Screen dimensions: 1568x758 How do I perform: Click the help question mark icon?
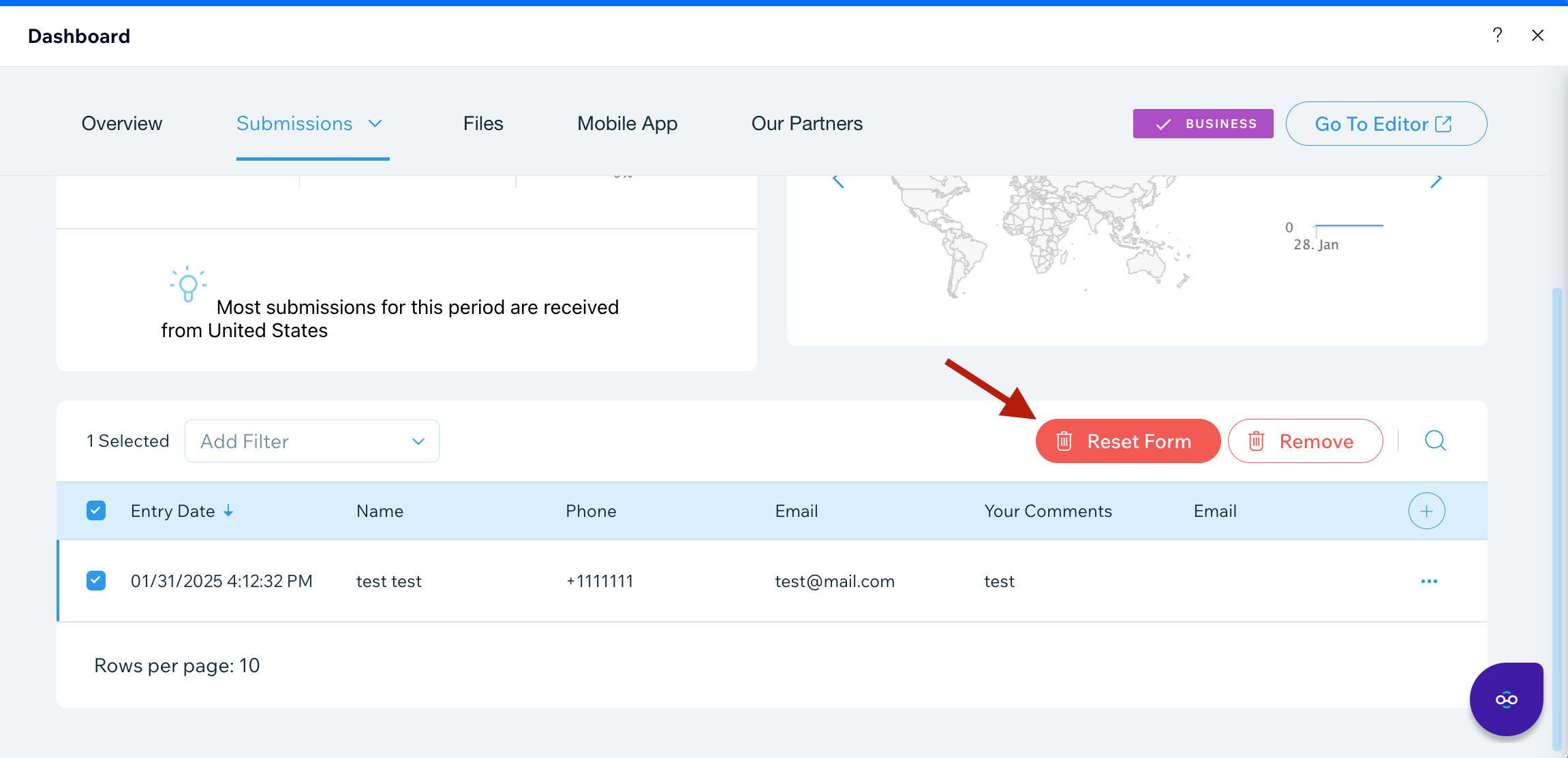click(x=1497, y=35)
